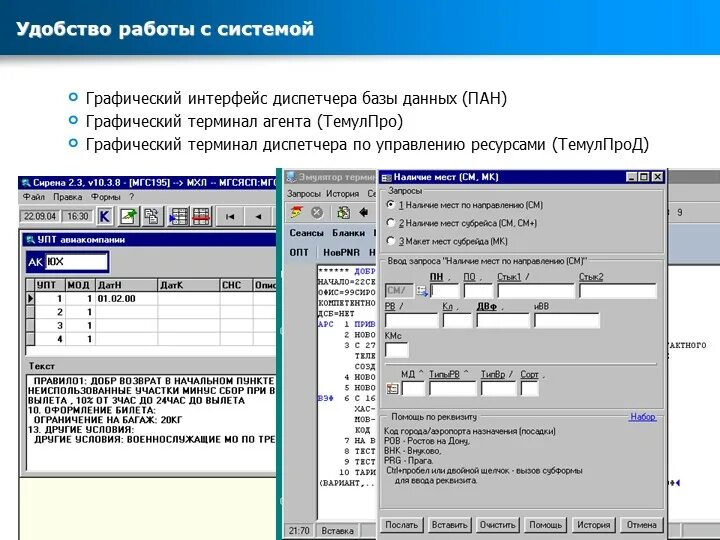Viewport: 720px width, 540px height.
Task: Click the Кл input field
Action: tap(457, 320)
